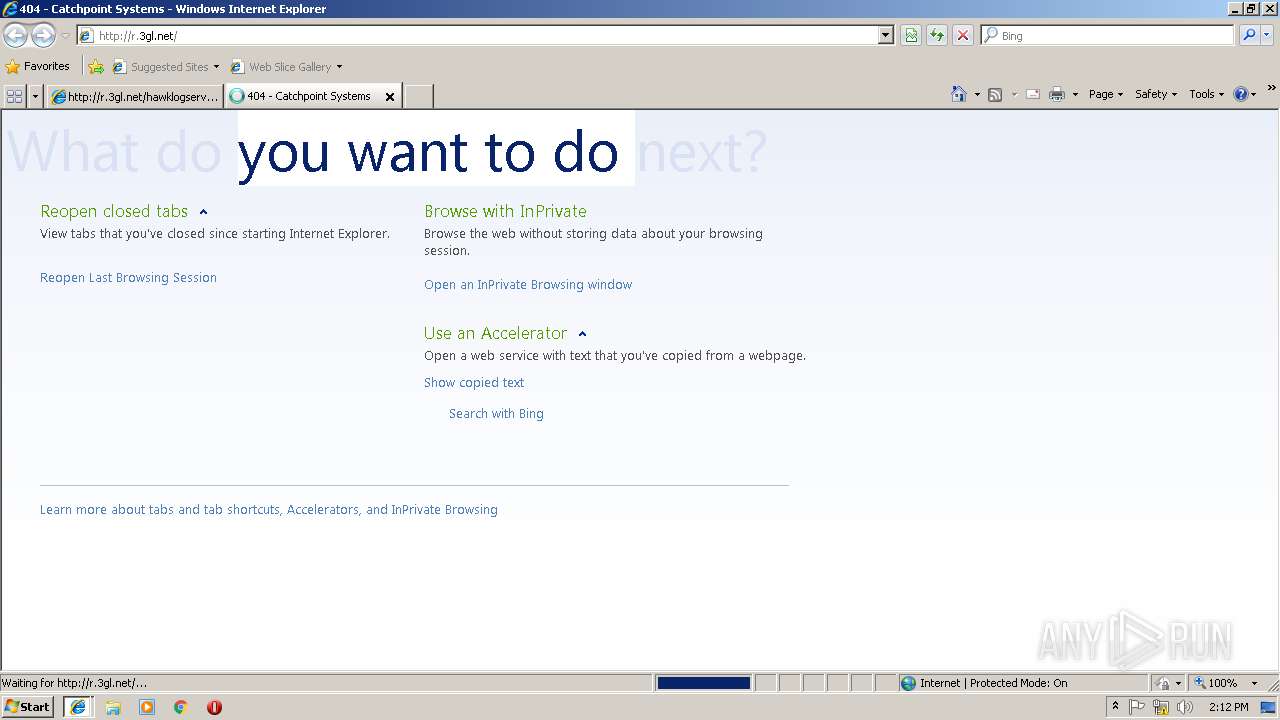Switch to the r.3gl.net/hawklogserv tab

[135, 96]
